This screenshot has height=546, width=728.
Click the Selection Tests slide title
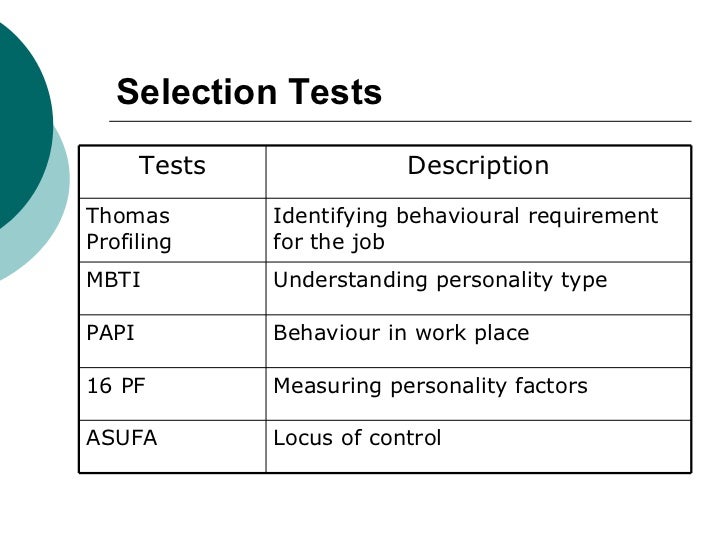pyautogui.click(x=249, y=92)
